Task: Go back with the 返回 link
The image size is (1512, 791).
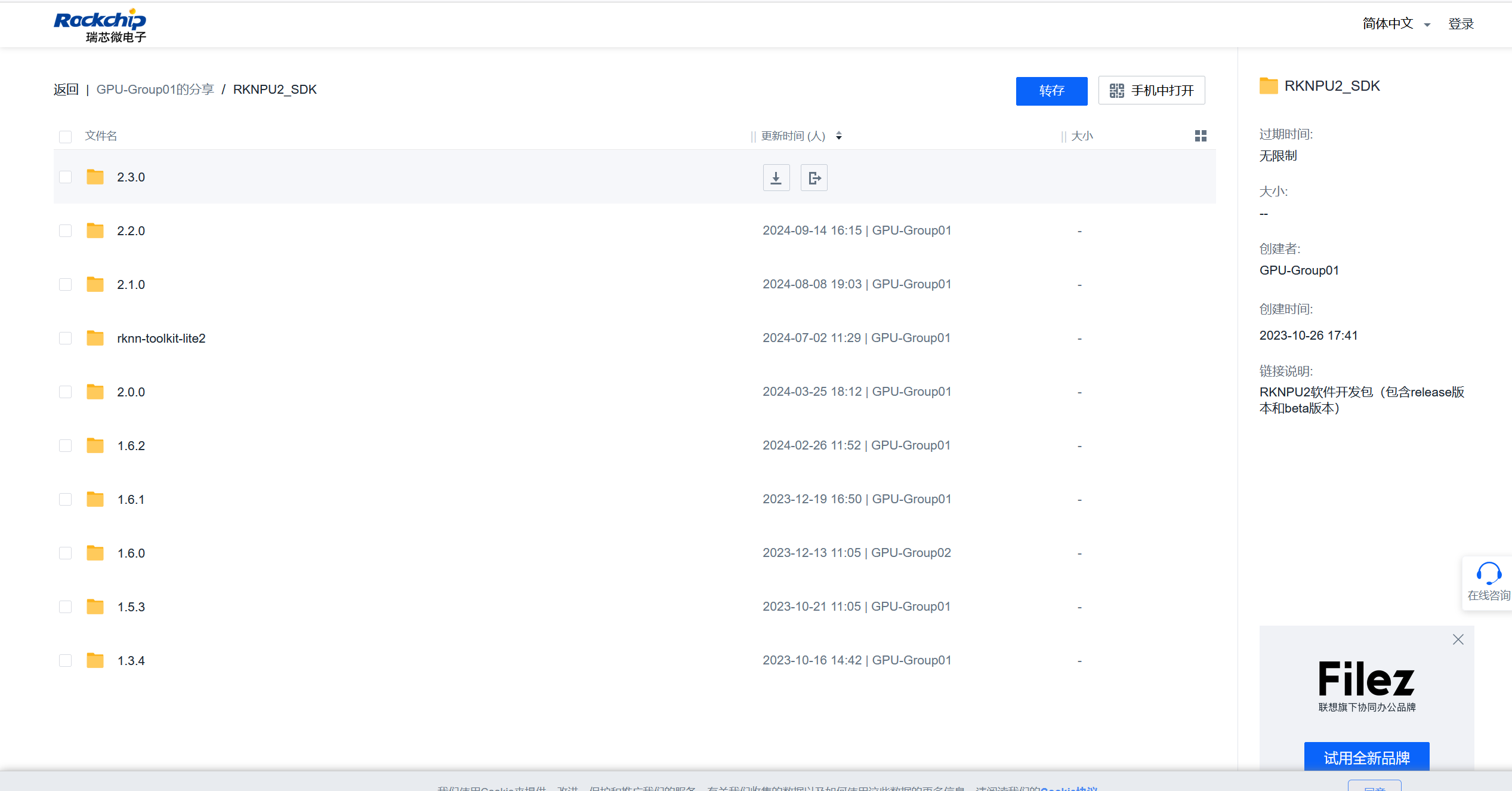Action: 66,90
